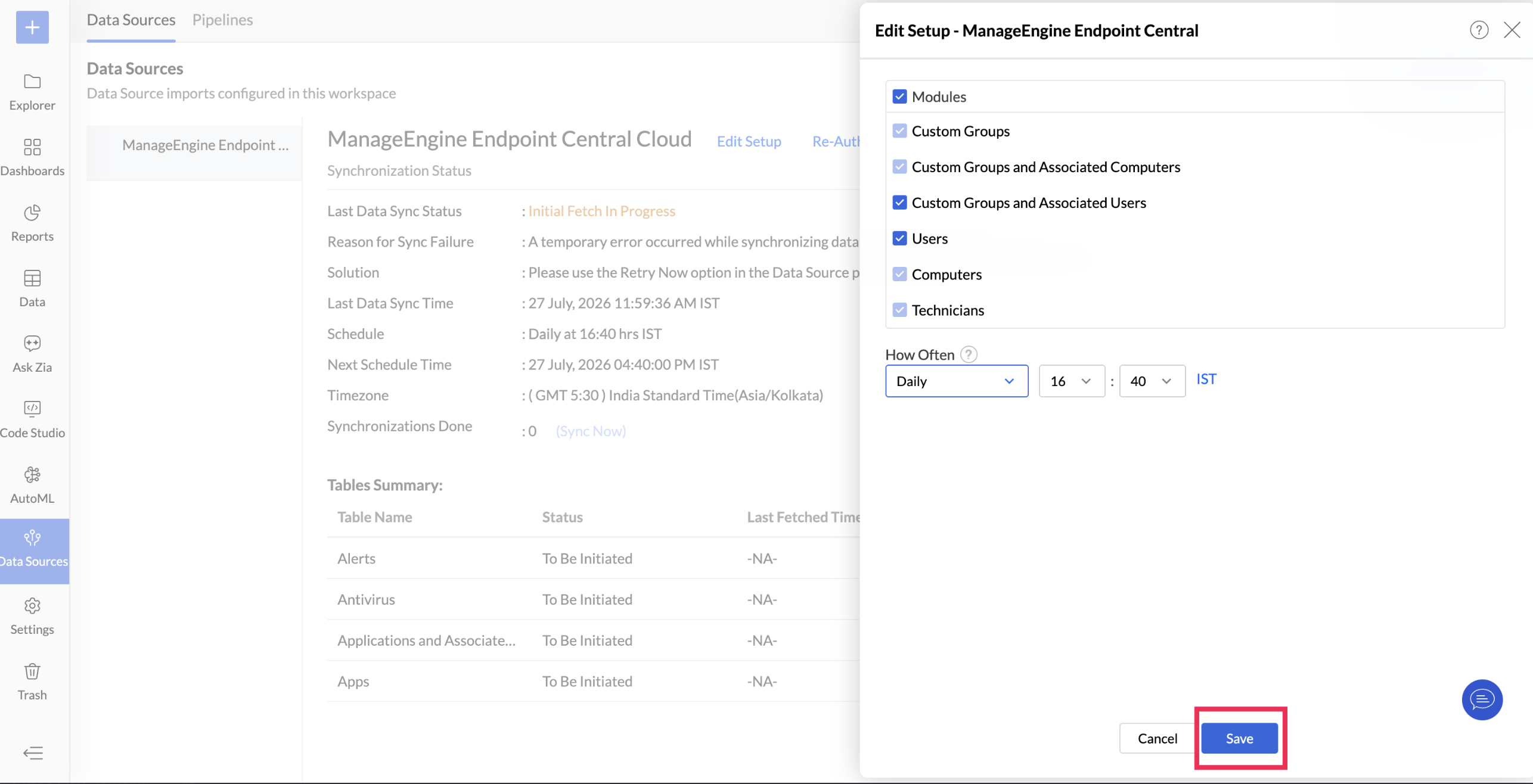The image size is (1533, 784).
Task: Close the Edit Setup panel
Action: [x=1512, y=30]
